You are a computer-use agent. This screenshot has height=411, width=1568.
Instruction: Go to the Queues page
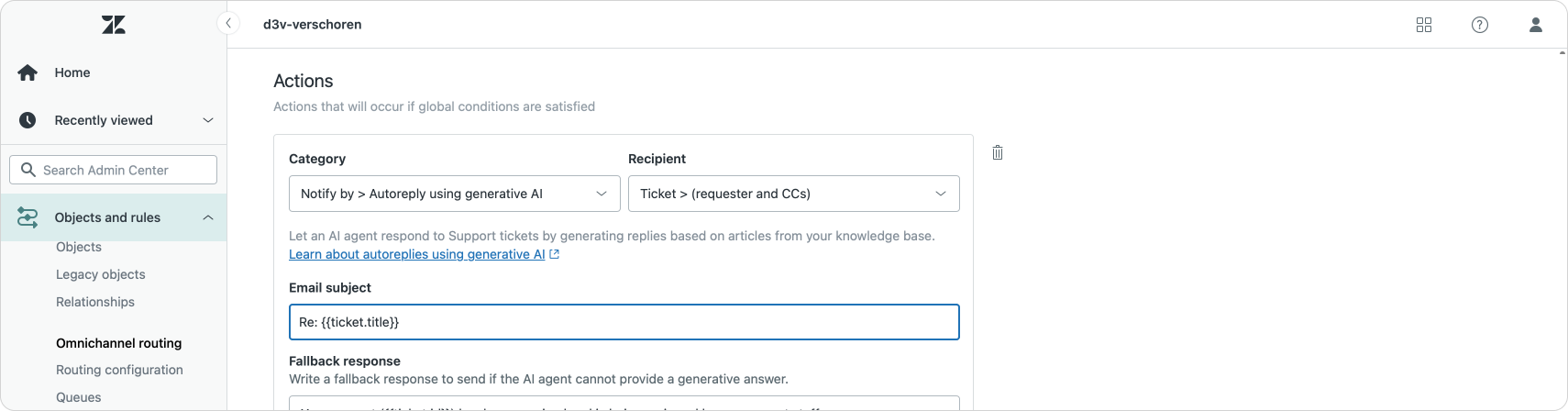point(79,397)
